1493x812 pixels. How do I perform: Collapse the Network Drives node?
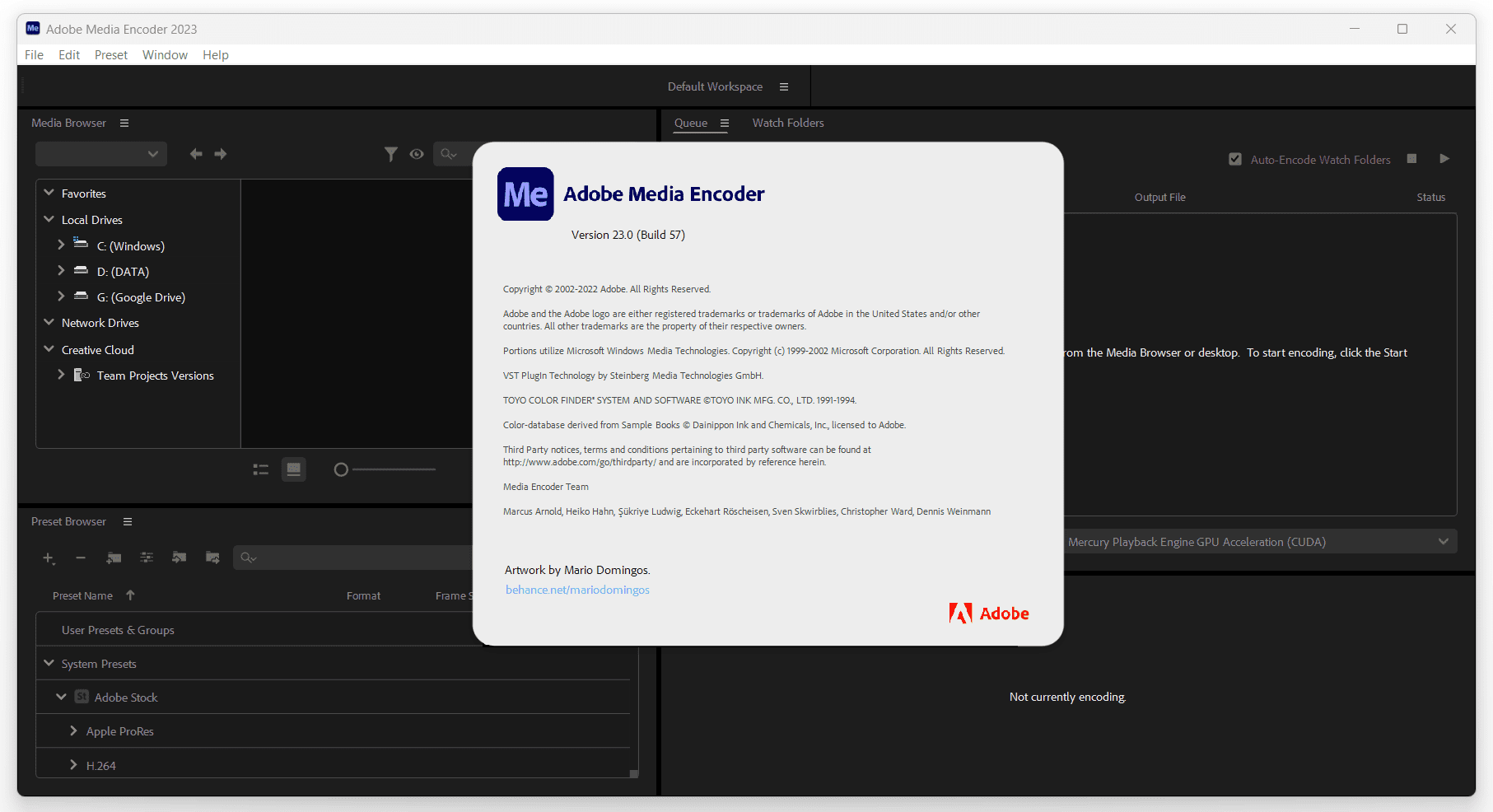tap(49, 322)
